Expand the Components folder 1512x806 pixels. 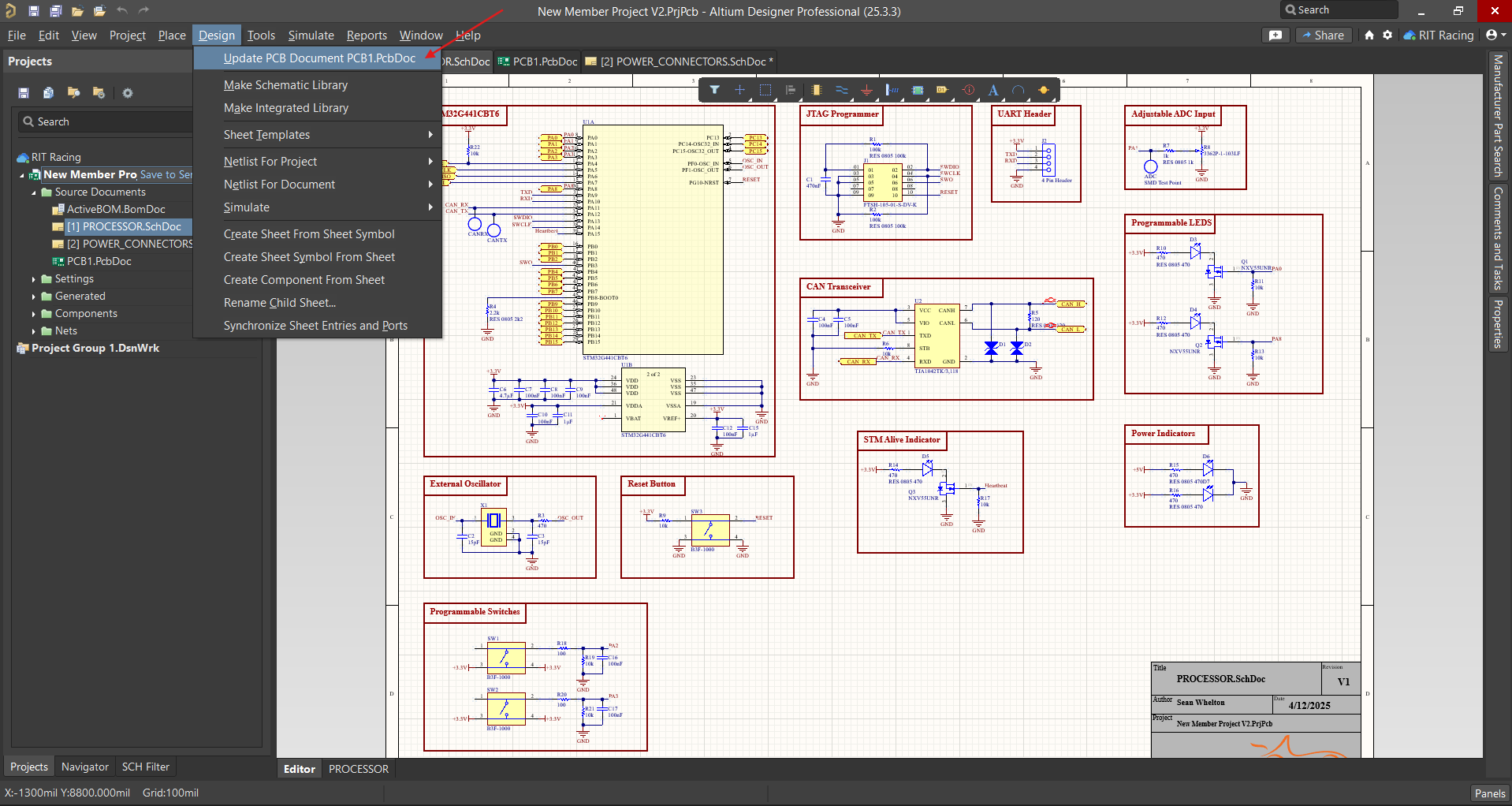point(34,314)
